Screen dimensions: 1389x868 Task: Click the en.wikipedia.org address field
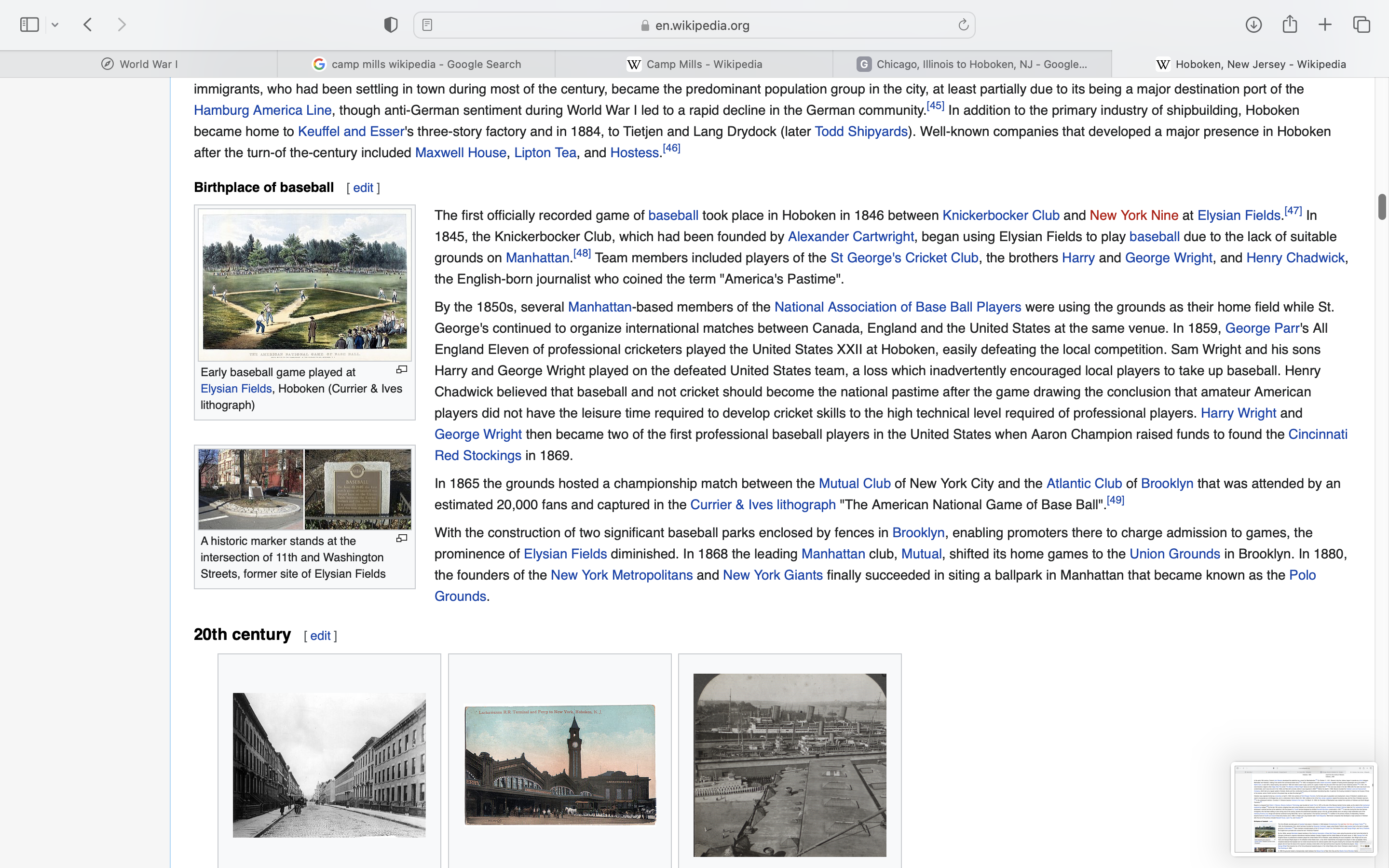pos(701,25)
